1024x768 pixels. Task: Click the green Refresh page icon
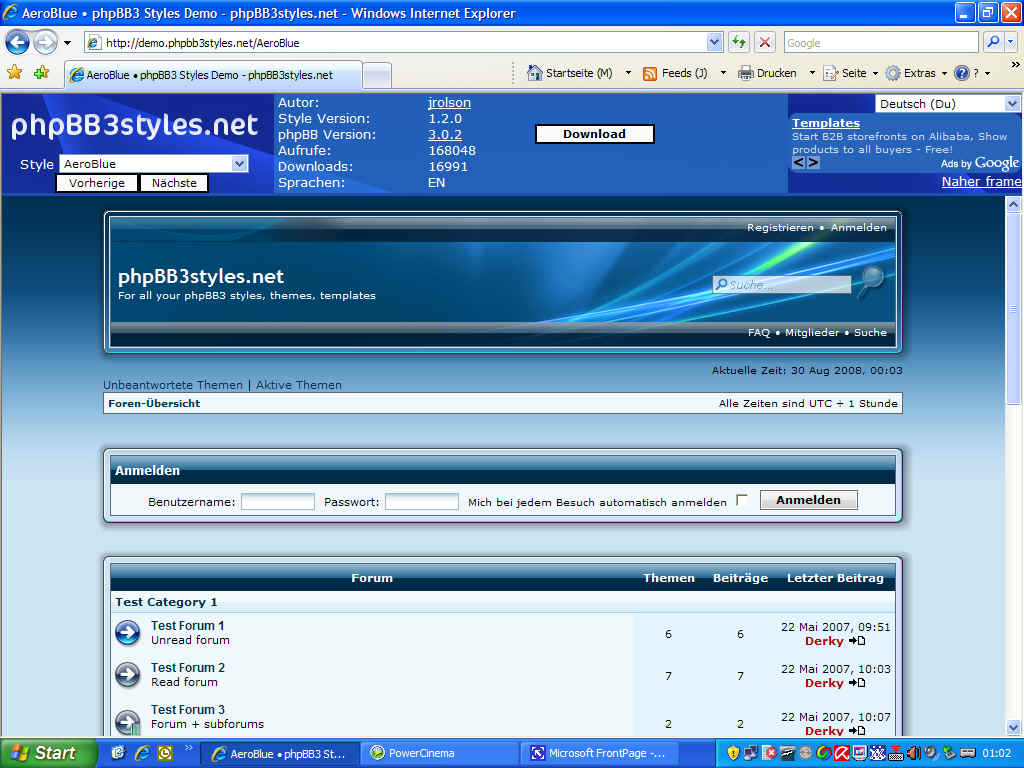tap(738, 42)
